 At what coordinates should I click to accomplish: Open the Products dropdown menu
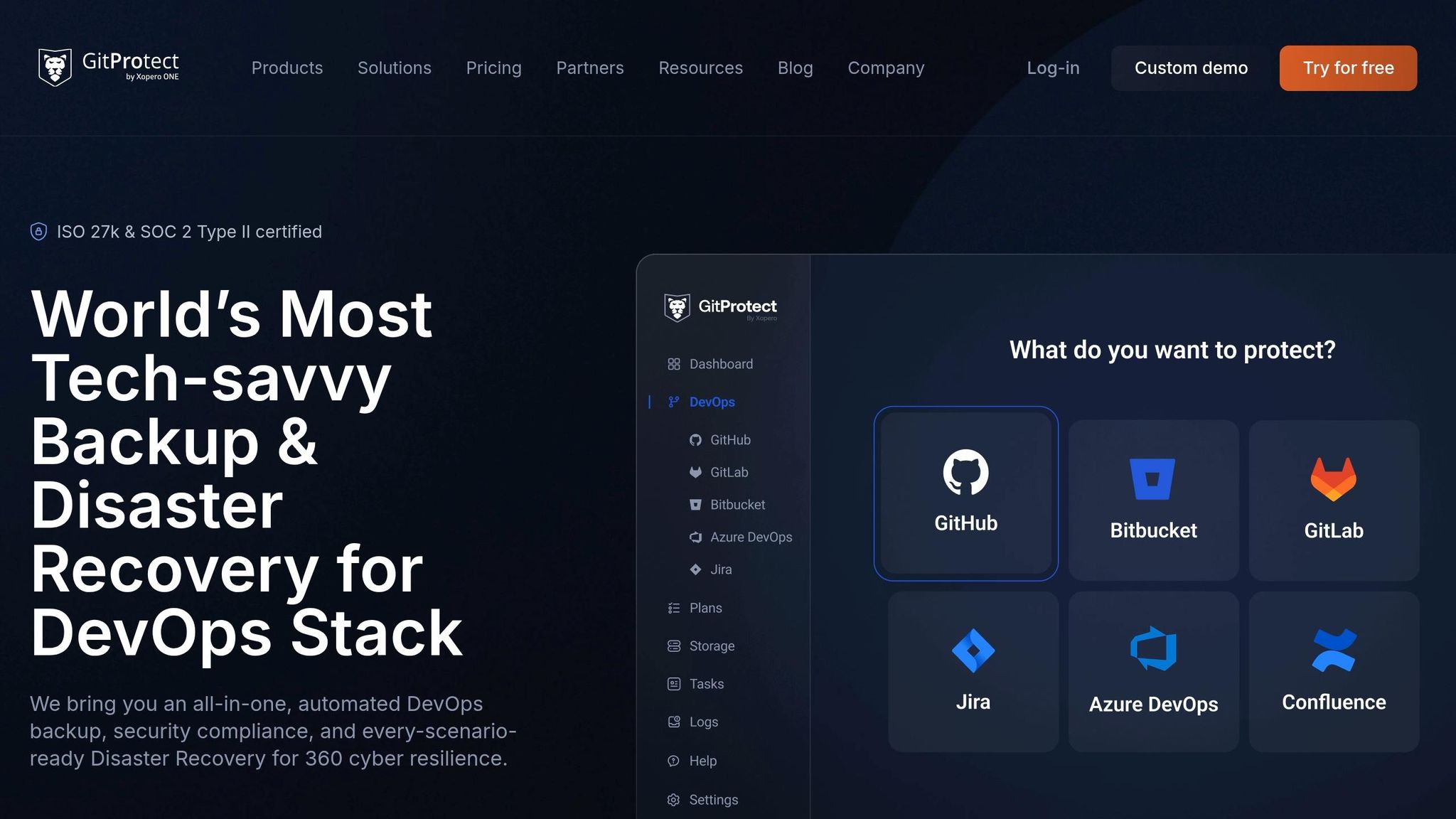287,68
